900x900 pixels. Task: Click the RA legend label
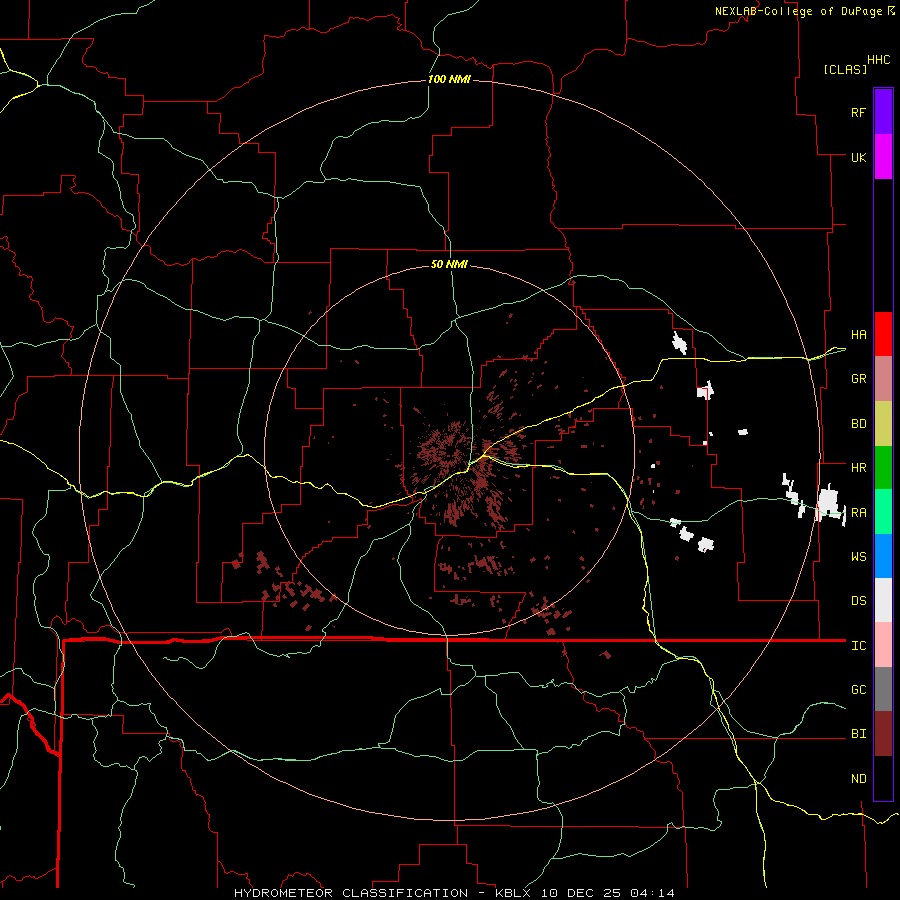[x=858, y=513]
